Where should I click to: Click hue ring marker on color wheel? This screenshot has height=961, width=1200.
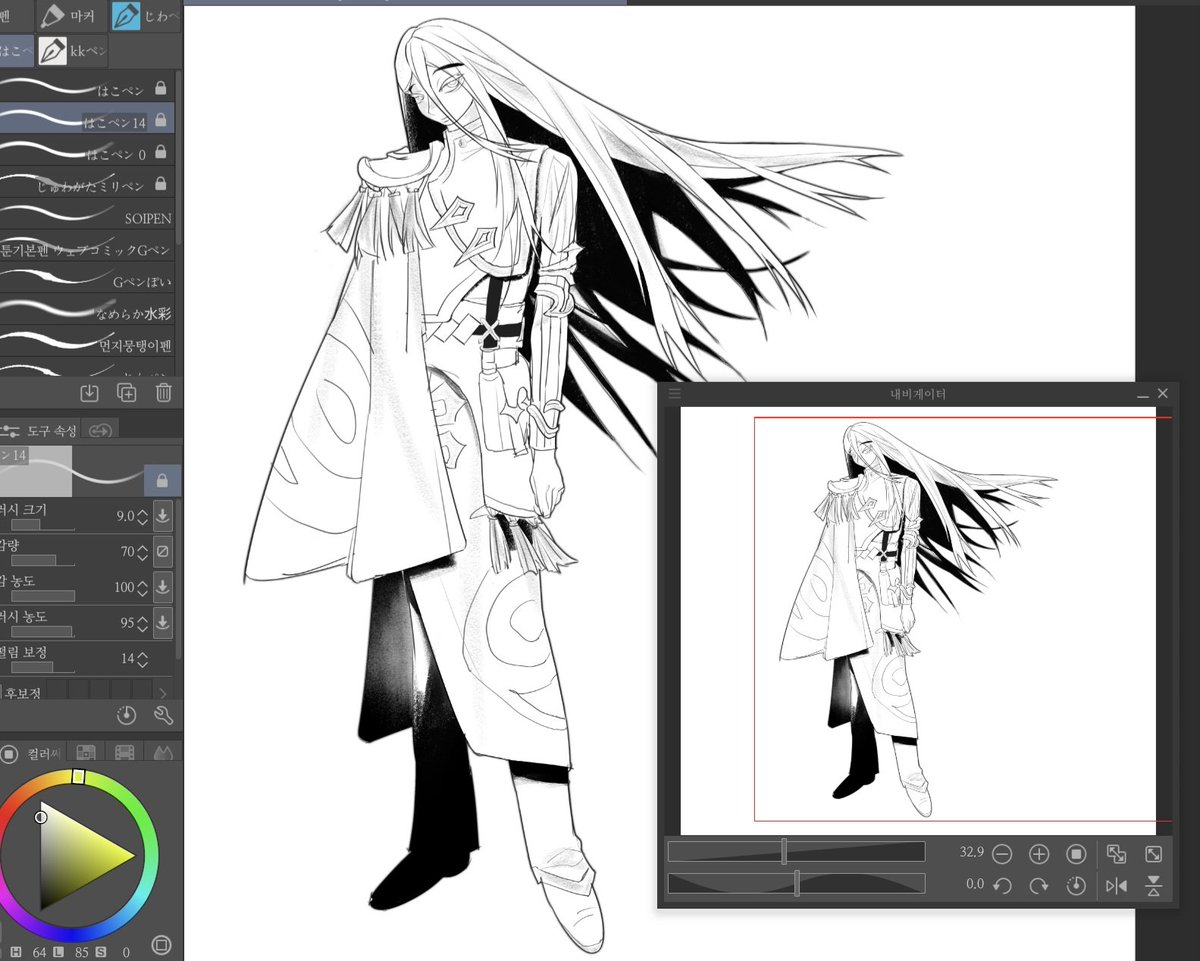[x=80, y=776]
